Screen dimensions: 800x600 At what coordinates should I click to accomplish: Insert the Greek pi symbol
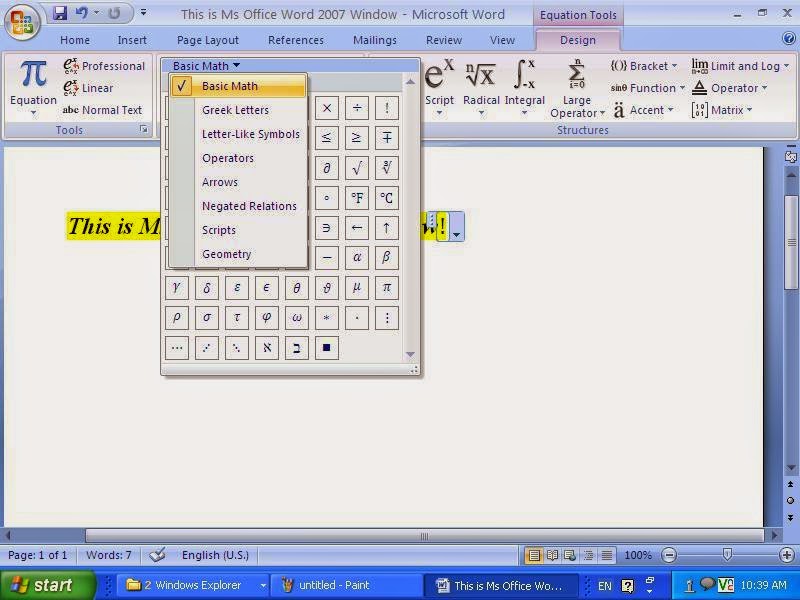[387, 288]
